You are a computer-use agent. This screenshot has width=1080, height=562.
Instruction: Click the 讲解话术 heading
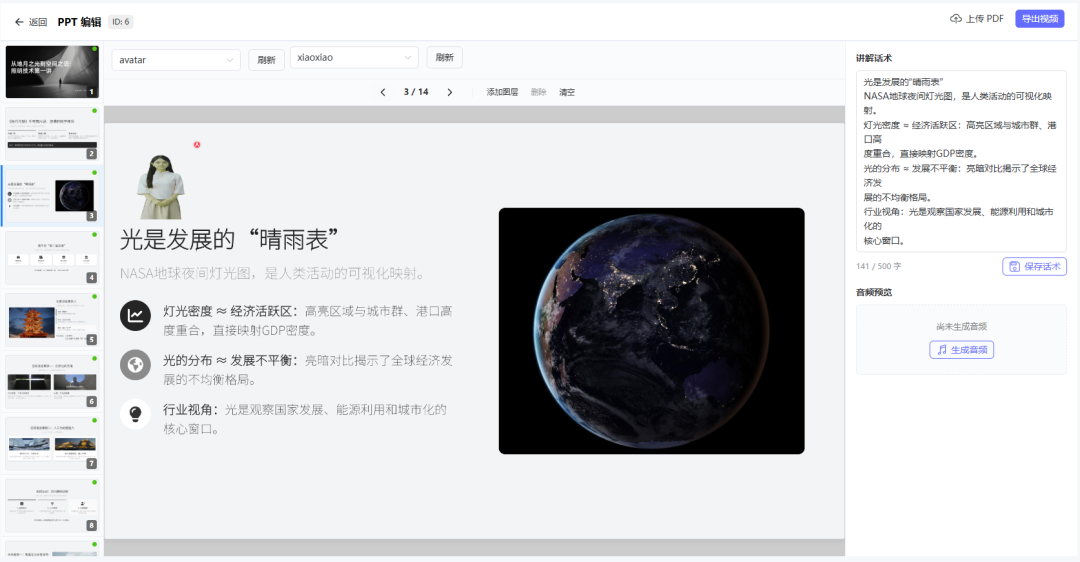point(874,58)
